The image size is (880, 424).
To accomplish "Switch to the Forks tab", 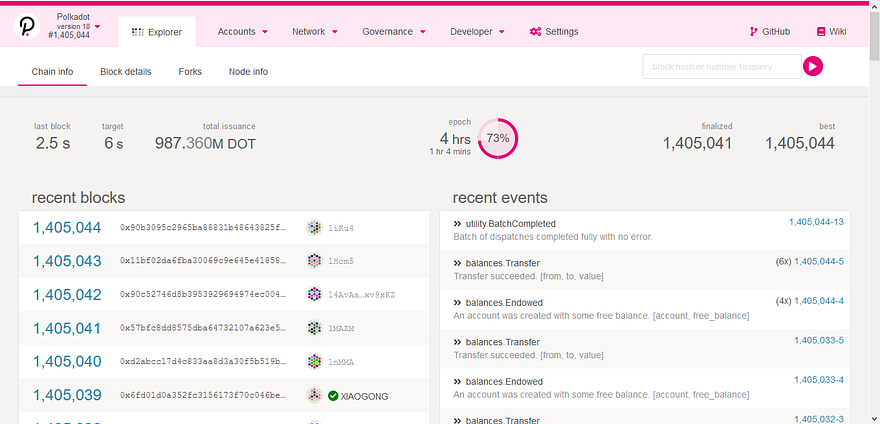I will [190, 72].
